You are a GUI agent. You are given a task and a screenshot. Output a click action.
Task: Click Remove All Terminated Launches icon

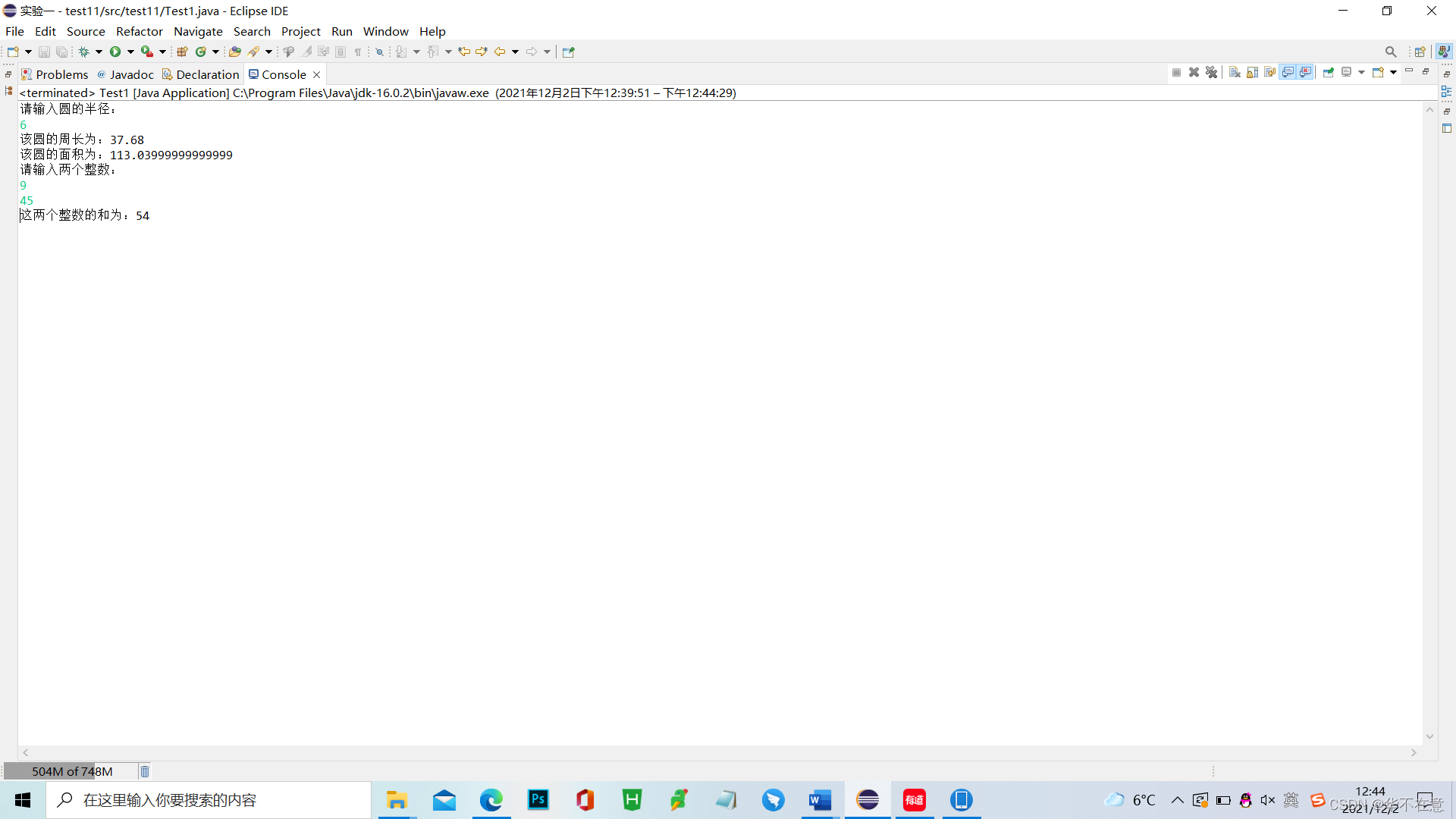pyautogui.click(x=1211, y=72)
